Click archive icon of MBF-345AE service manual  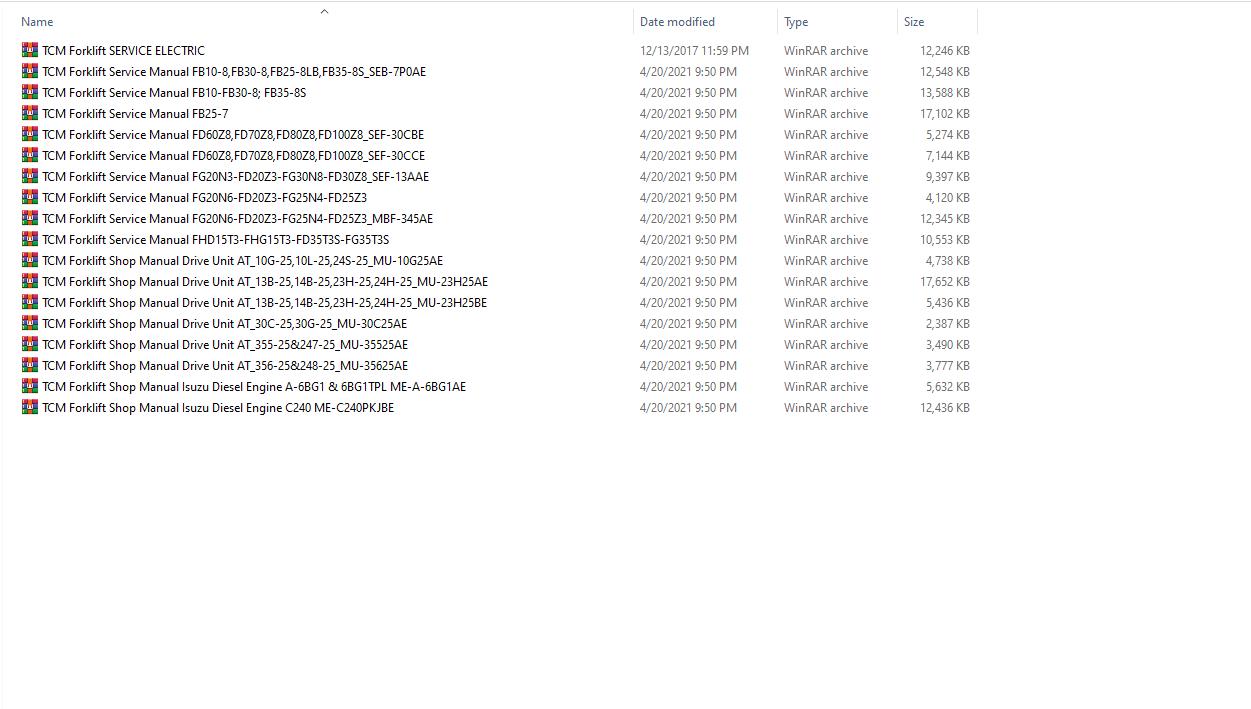[x=30, y=218]
